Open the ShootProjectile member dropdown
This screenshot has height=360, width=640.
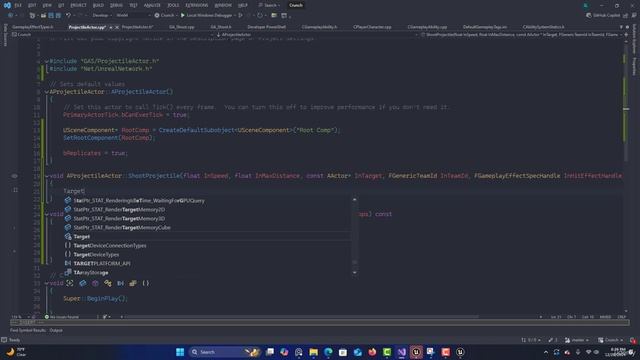pyautogui.click(x=522, y=35)
